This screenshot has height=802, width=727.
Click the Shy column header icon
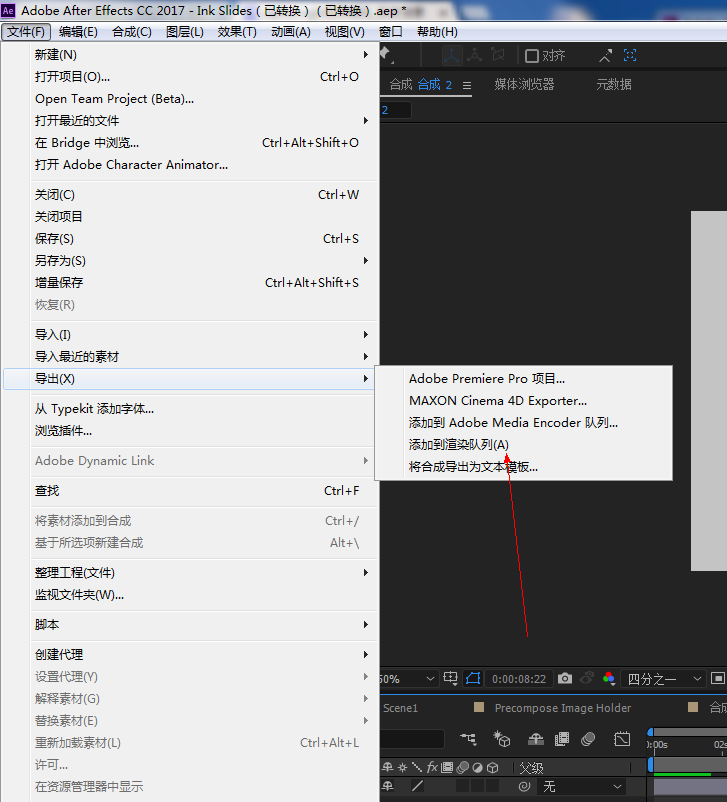point(387,767)
